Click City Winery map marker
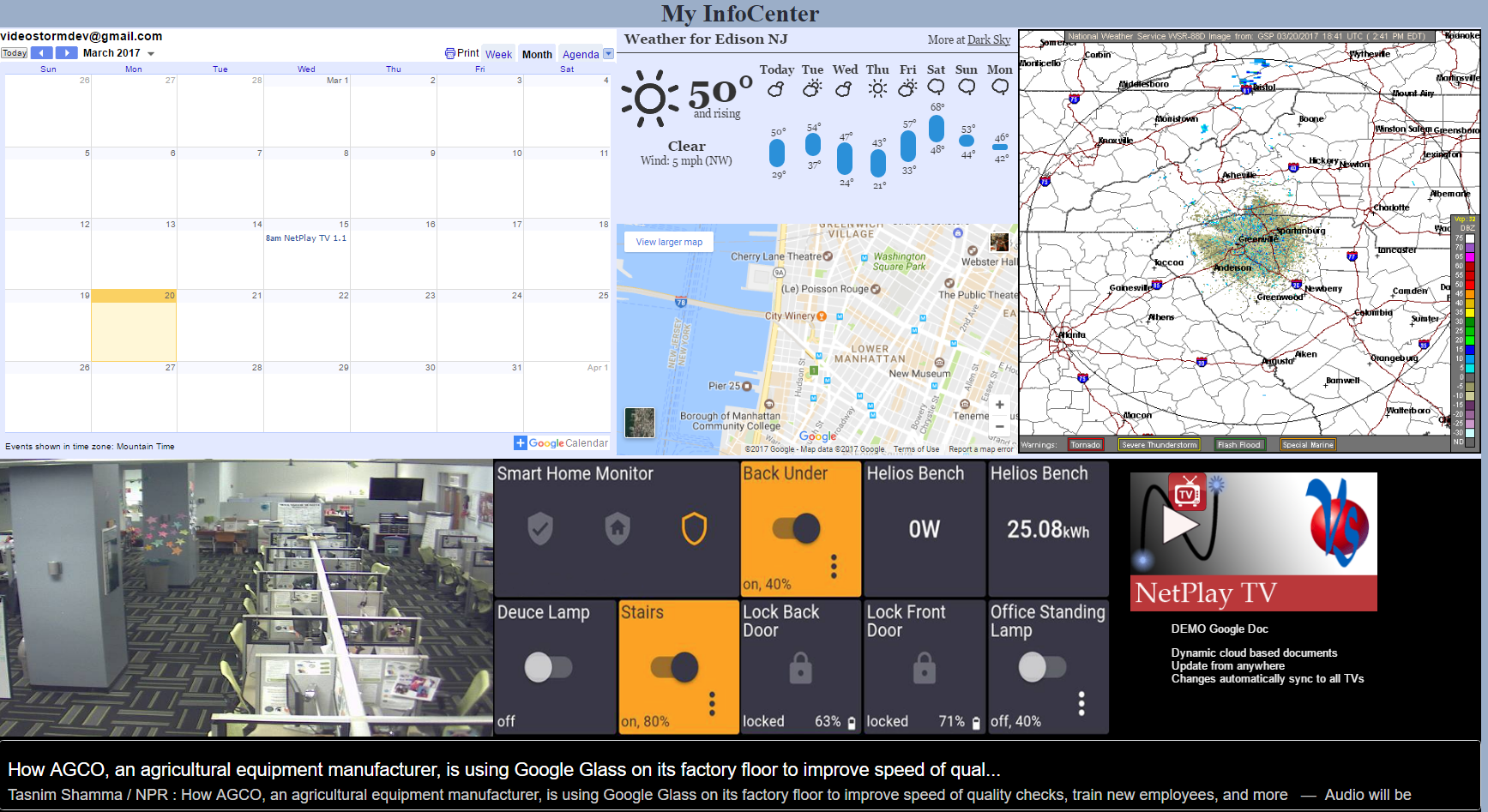This screenshot has width=1488, height=812. (821, 316)
